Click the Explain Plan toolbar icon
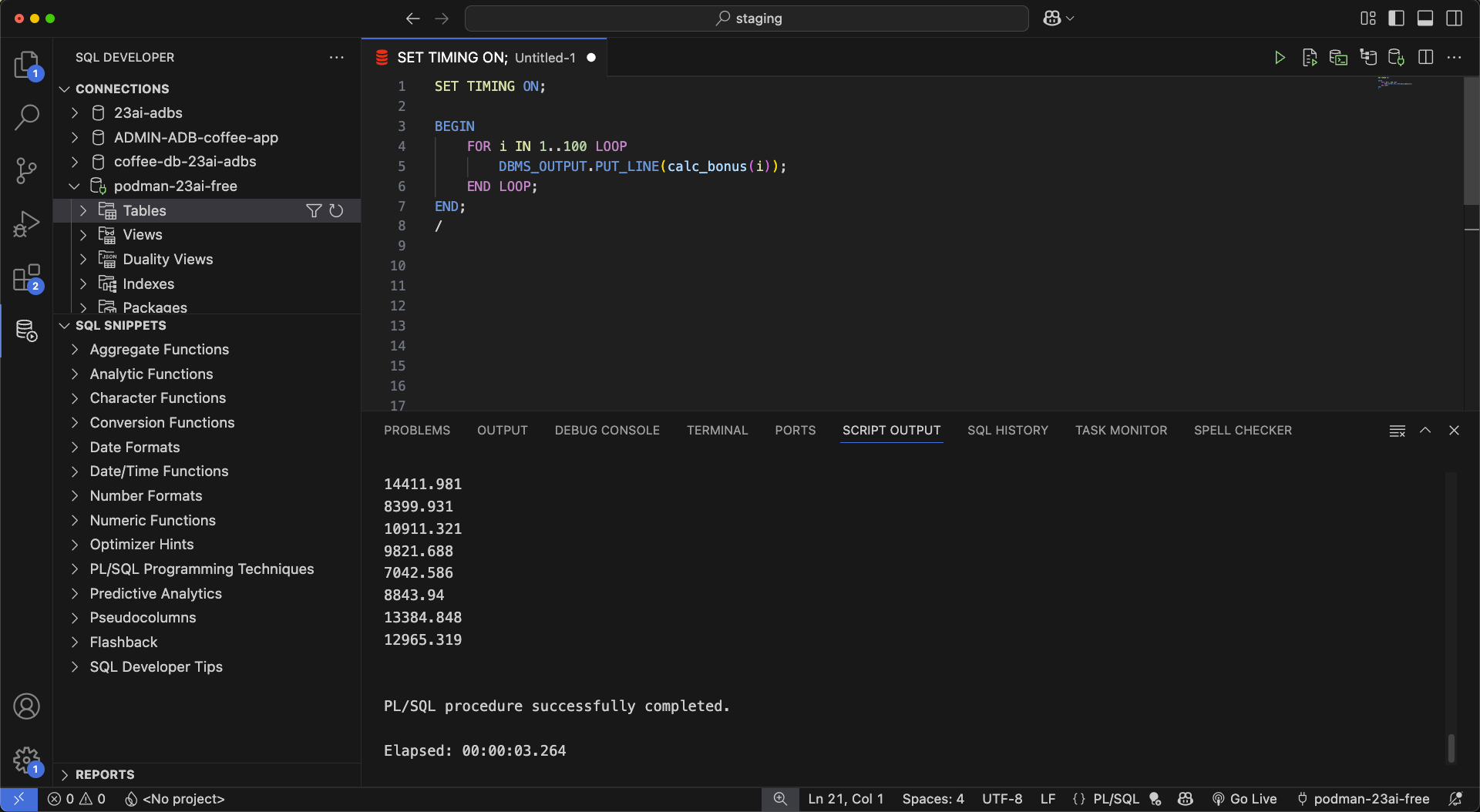 [x=1338, y=58]
